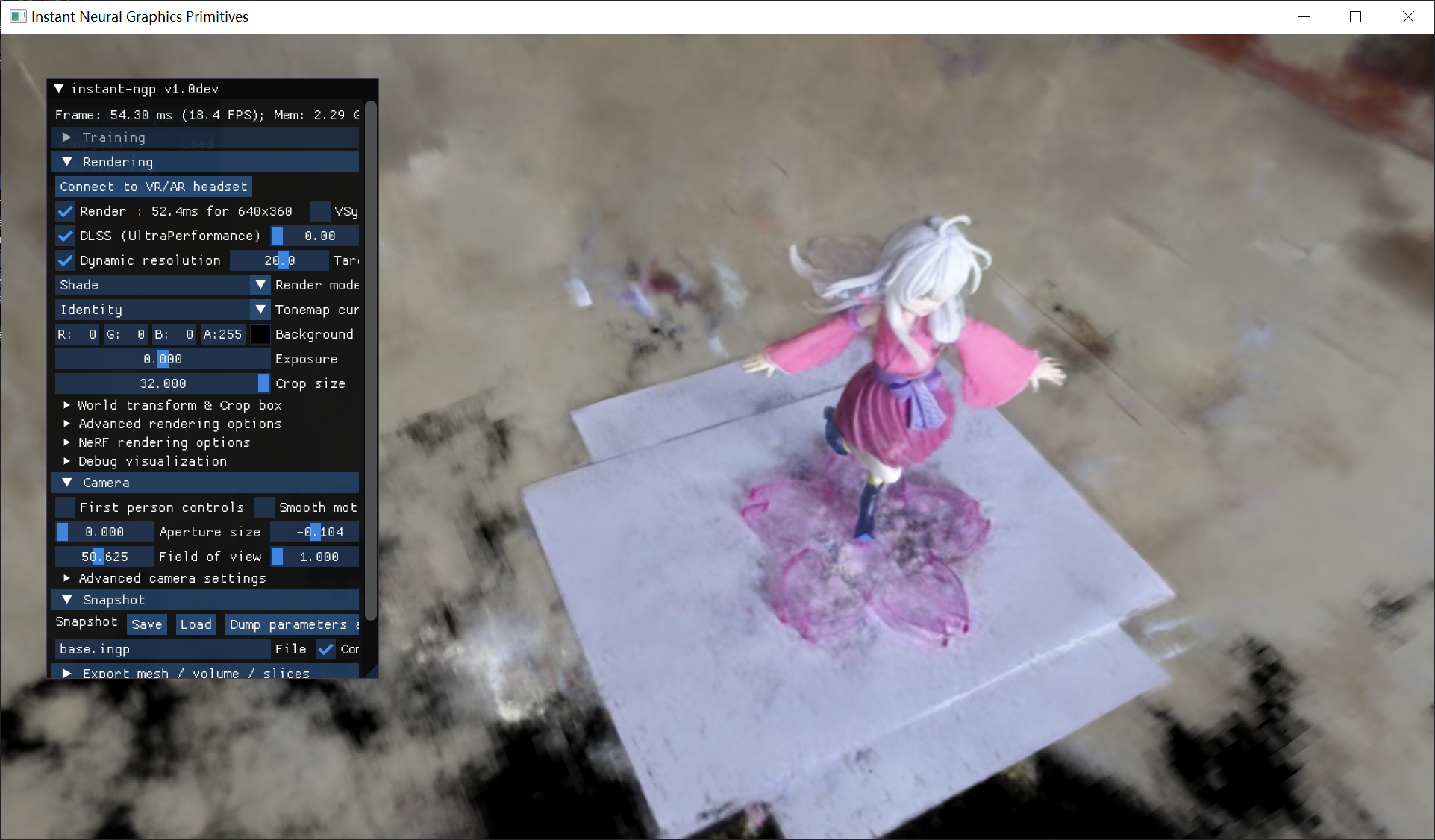1435x840 pixels.
Task: Open the Identity tonemap curve dropdown
Action: (x=163, y=310)
